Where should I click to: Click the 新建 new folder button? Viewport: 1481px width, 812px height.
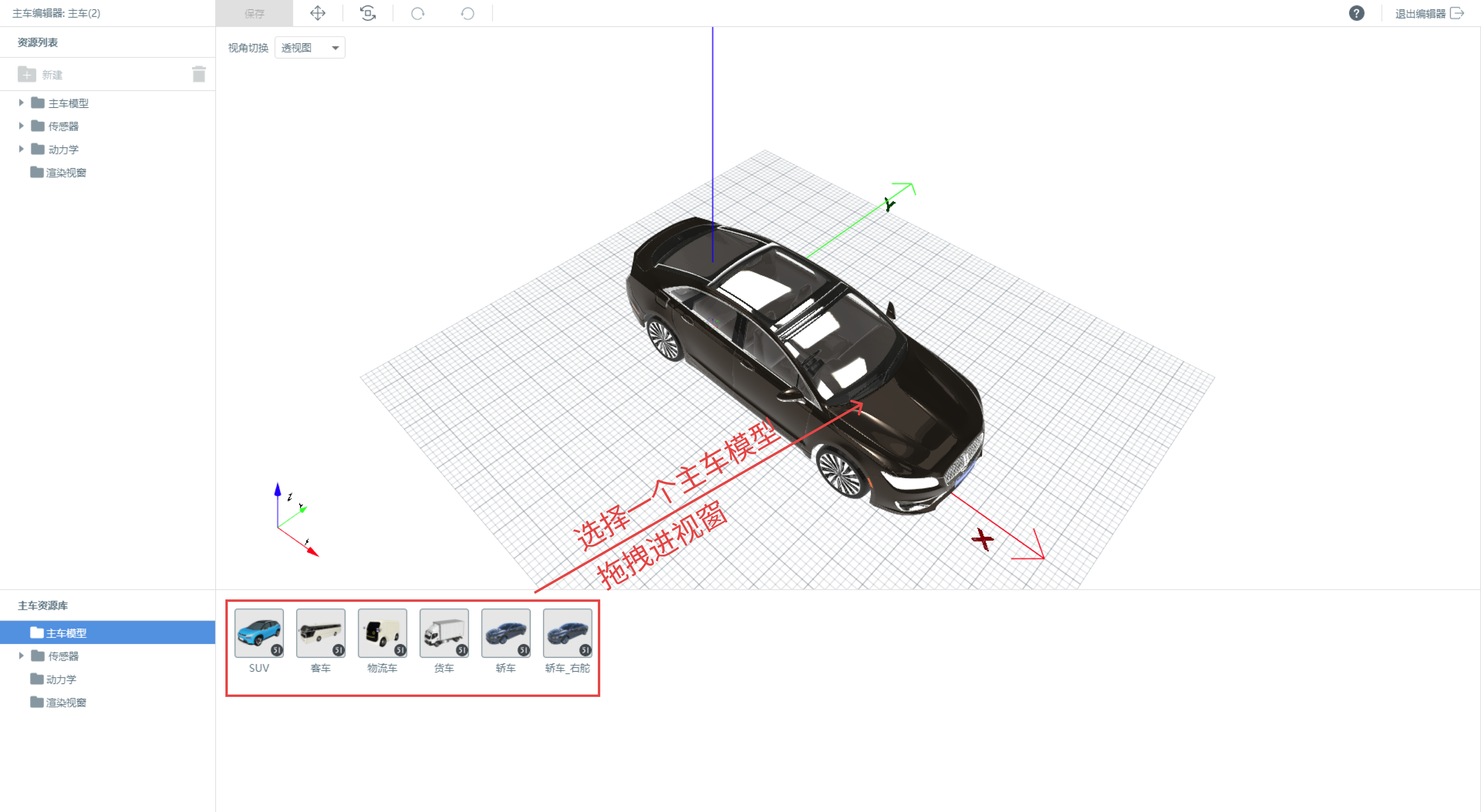40,74
